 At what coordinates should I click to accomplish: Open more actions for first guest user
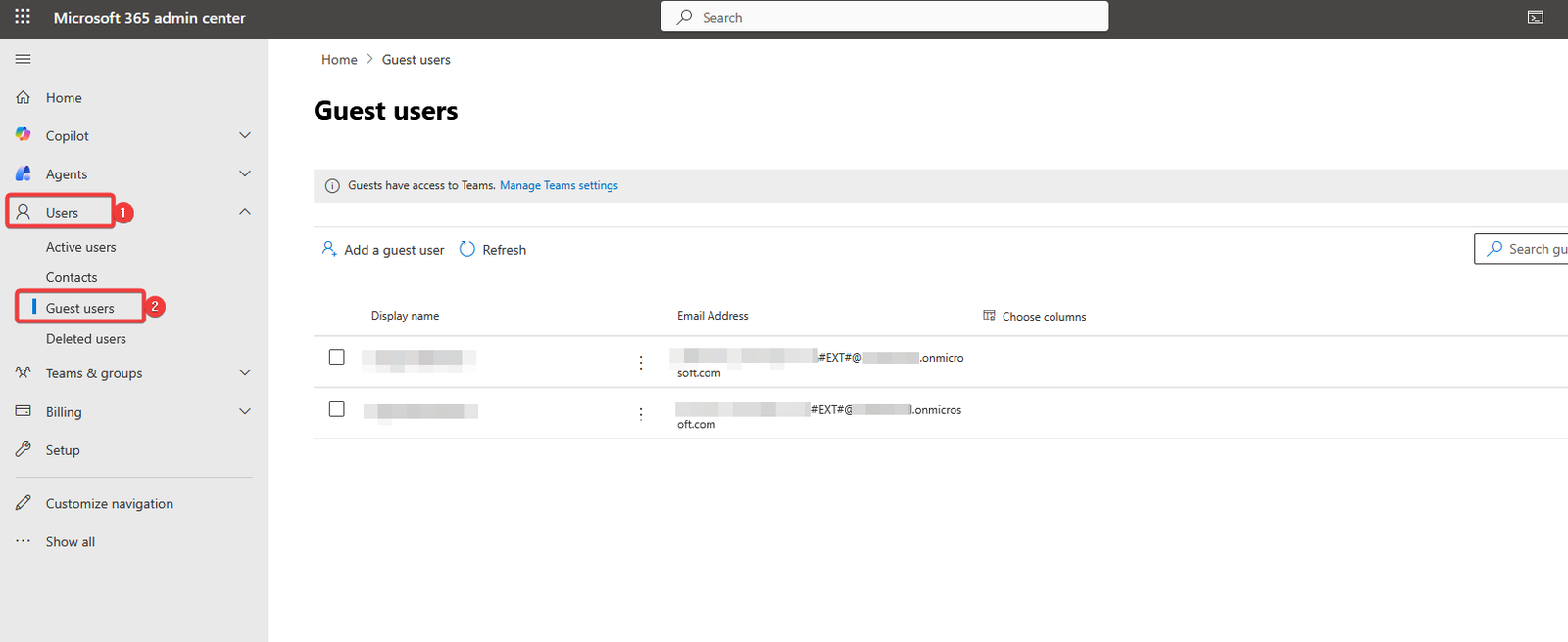click(641, 363)
